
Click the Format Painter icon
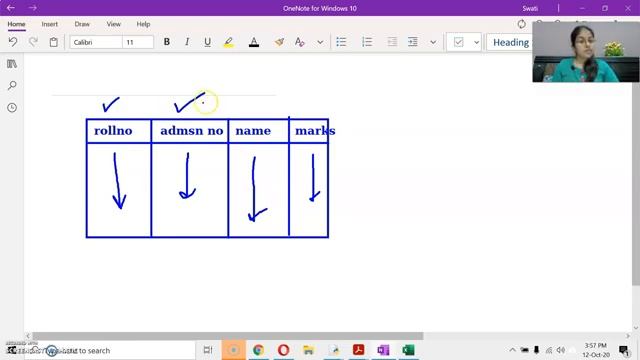(279, 42)
